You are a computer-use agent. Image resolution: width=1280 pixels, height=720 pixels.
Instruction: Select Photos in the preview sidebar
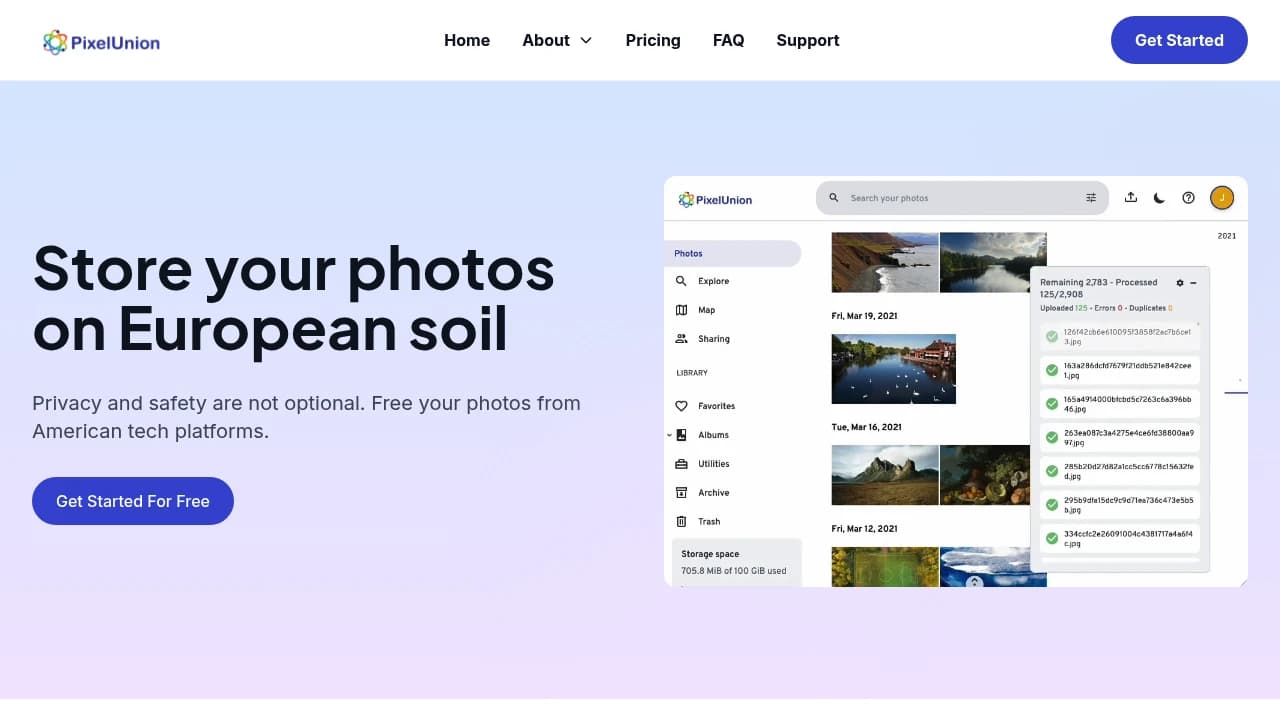pyautogui.click(x=732, y=253)
